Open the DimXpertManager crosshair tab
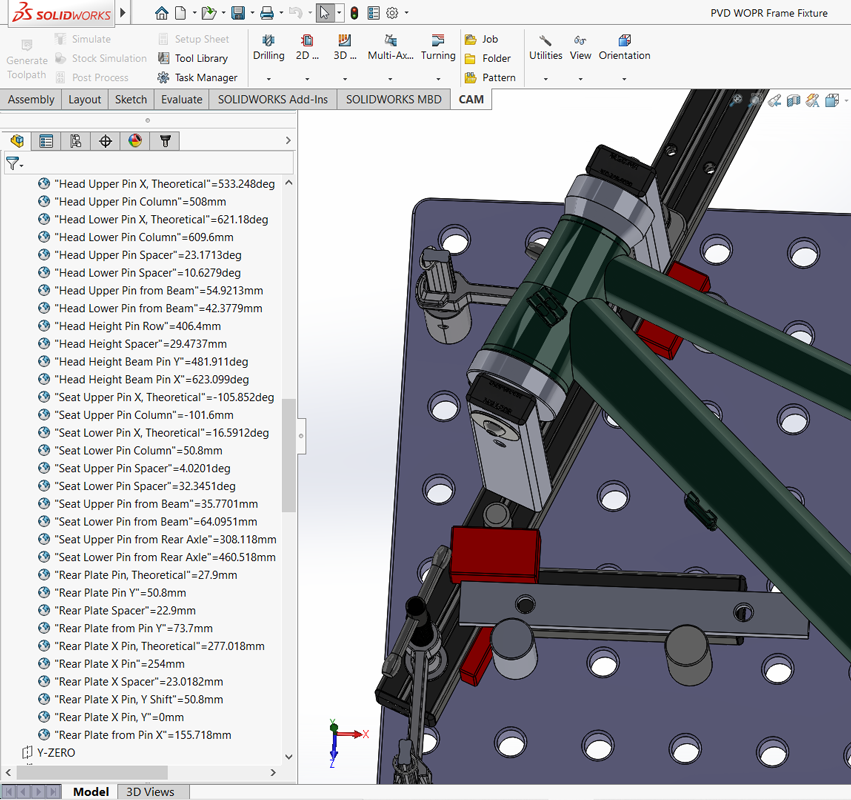The image size is (851, 800). 105,141
